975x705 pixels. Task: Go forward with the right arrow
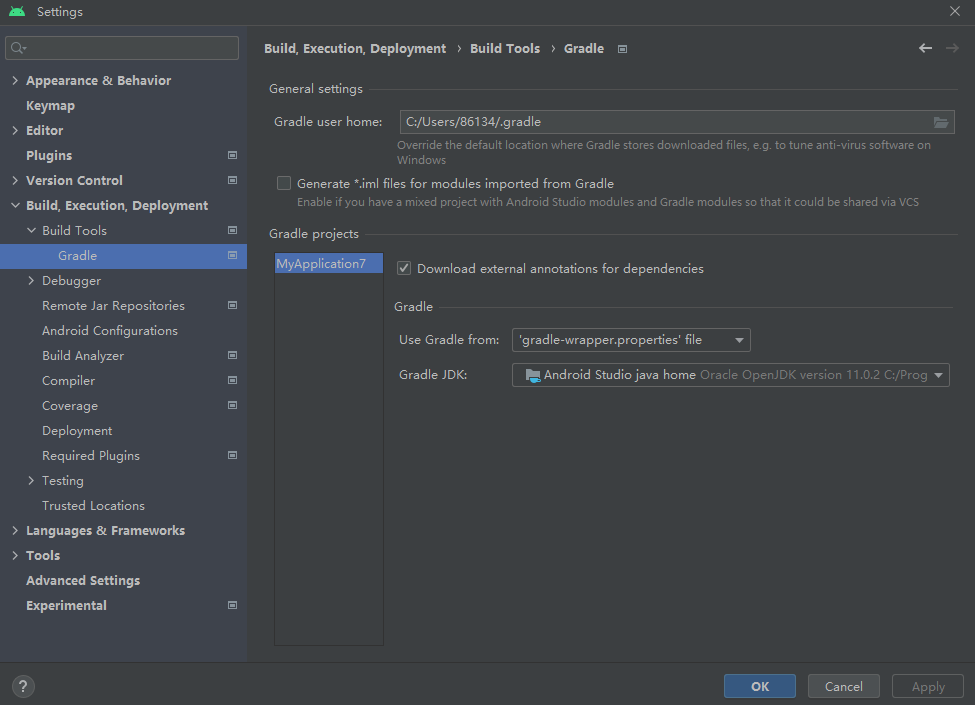coord(952,48)
